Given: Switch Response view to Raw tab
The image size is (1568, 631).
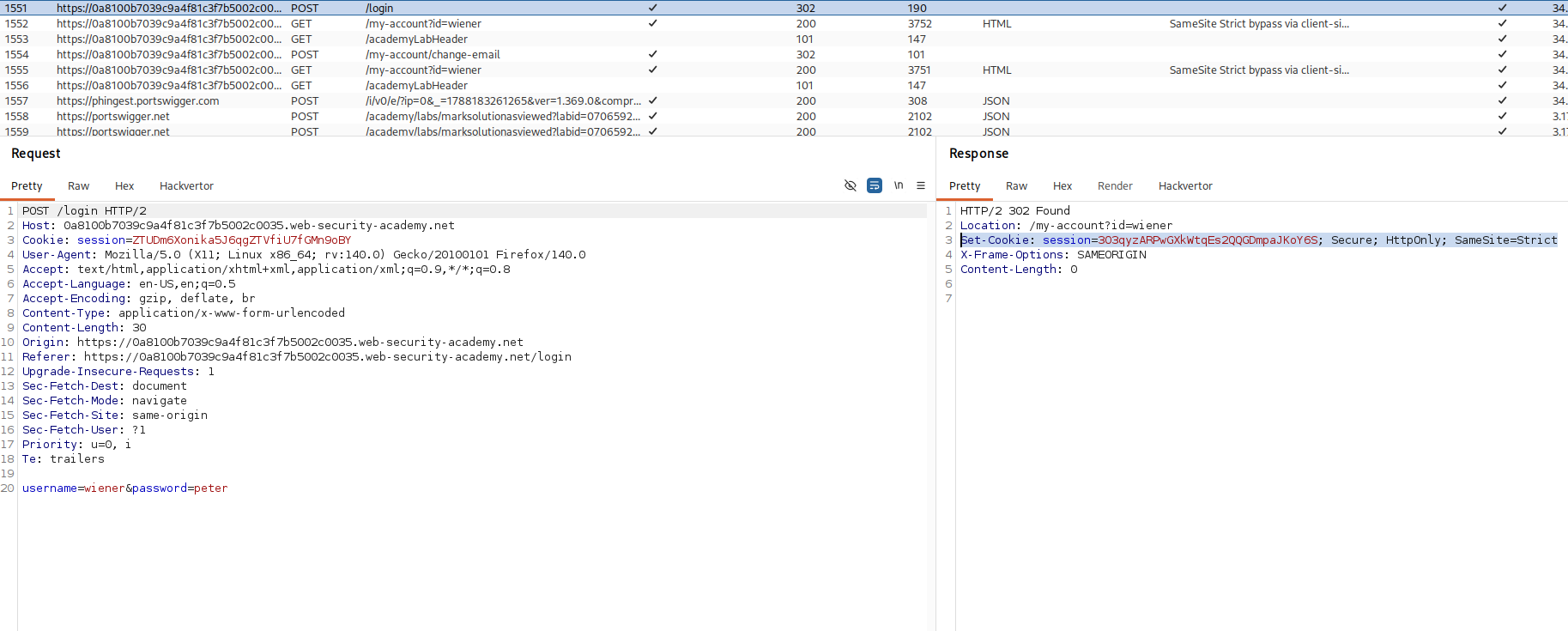Looking at the screenshot, I should [1016, 186].
